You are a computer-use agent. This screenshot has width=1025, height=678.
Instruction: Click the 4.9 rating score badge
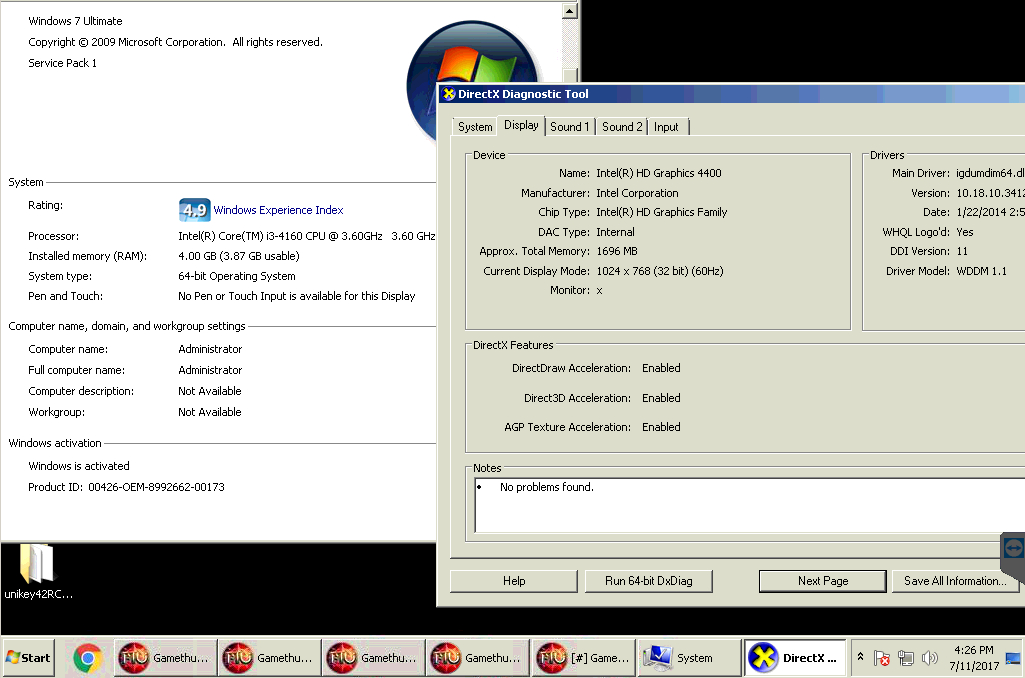click(193, 210)
